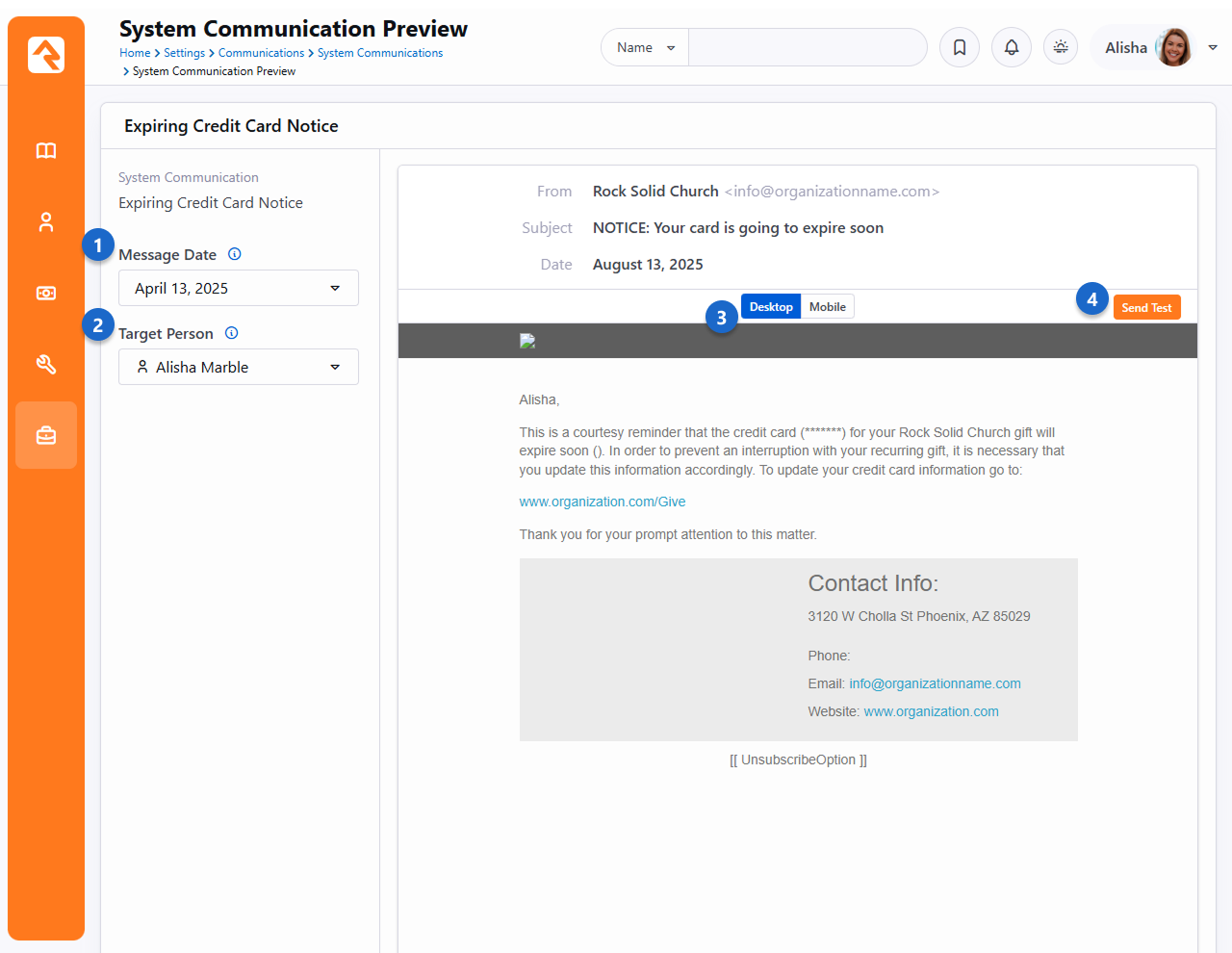Click the header search input field
Image resolution: width=1232 pixels, height=953 pixels.
point(807,48)
